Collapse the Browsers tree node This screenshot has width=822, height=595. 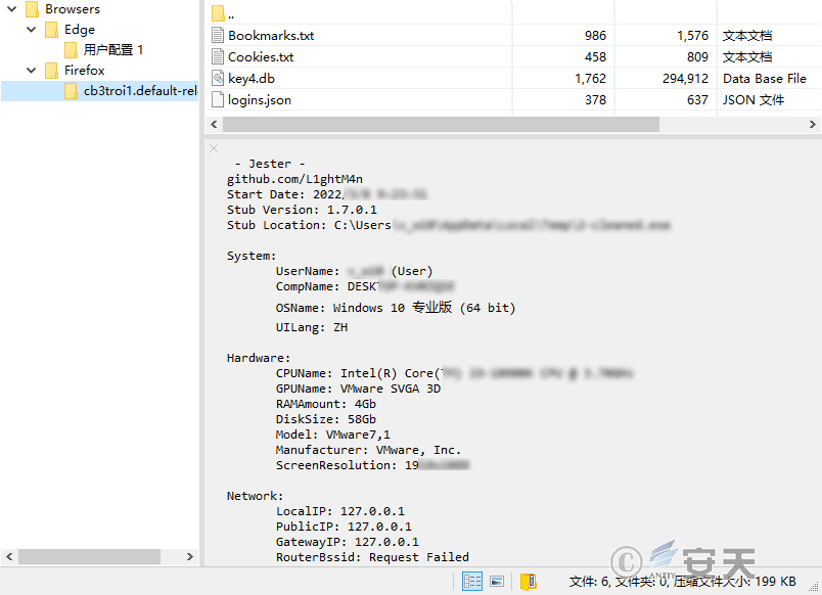coord(11,9)
